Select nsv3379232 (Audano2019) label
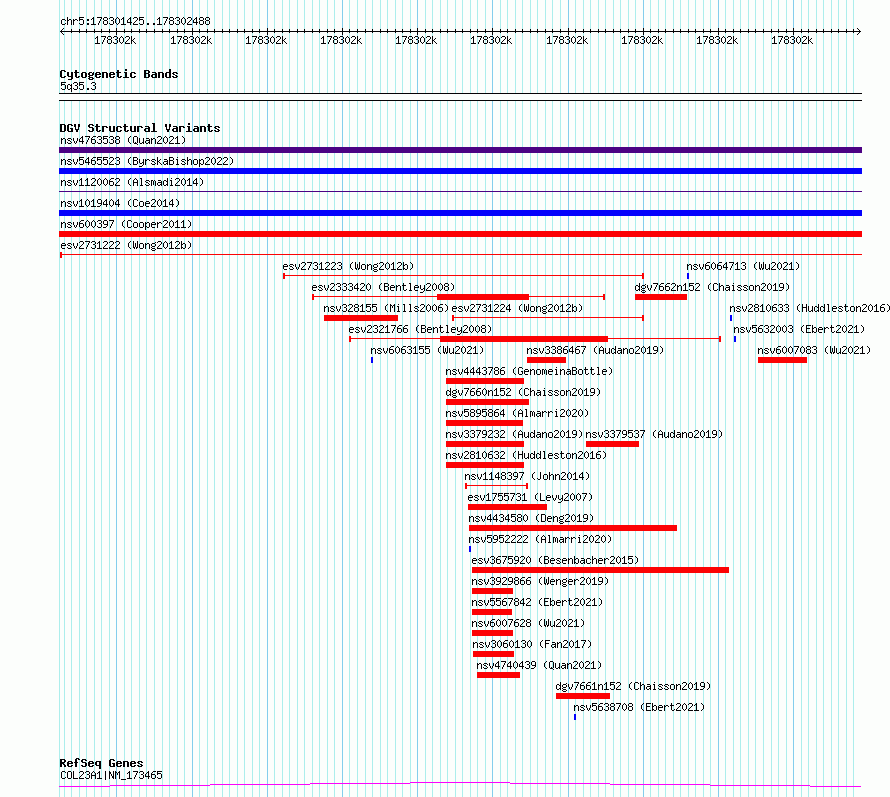 pyautogui.click(x=514, y=434)
